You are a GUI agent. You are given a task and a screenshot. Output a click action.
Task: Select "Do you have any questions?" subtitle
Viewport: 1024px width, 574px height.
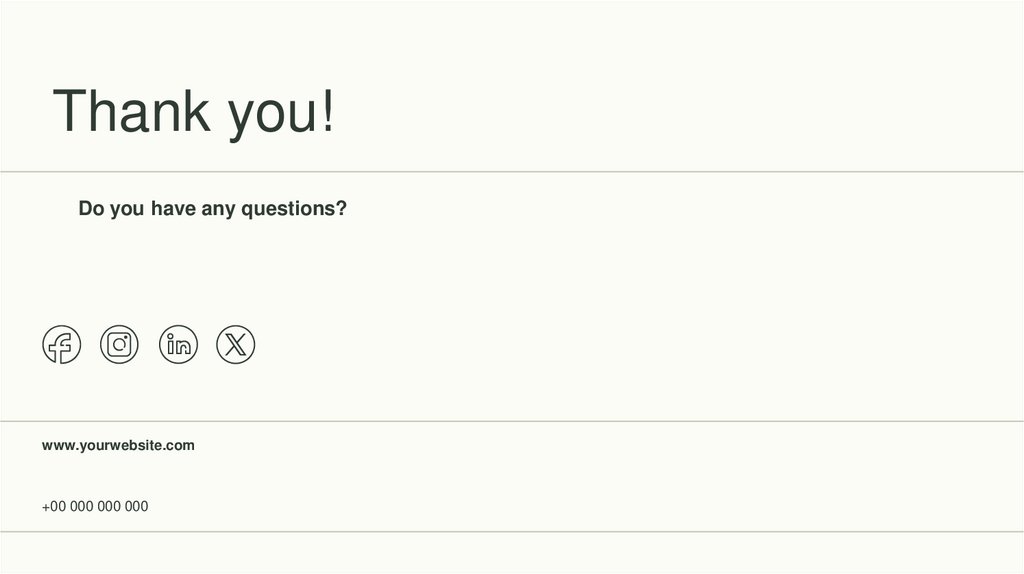click(x=212, y=209)
